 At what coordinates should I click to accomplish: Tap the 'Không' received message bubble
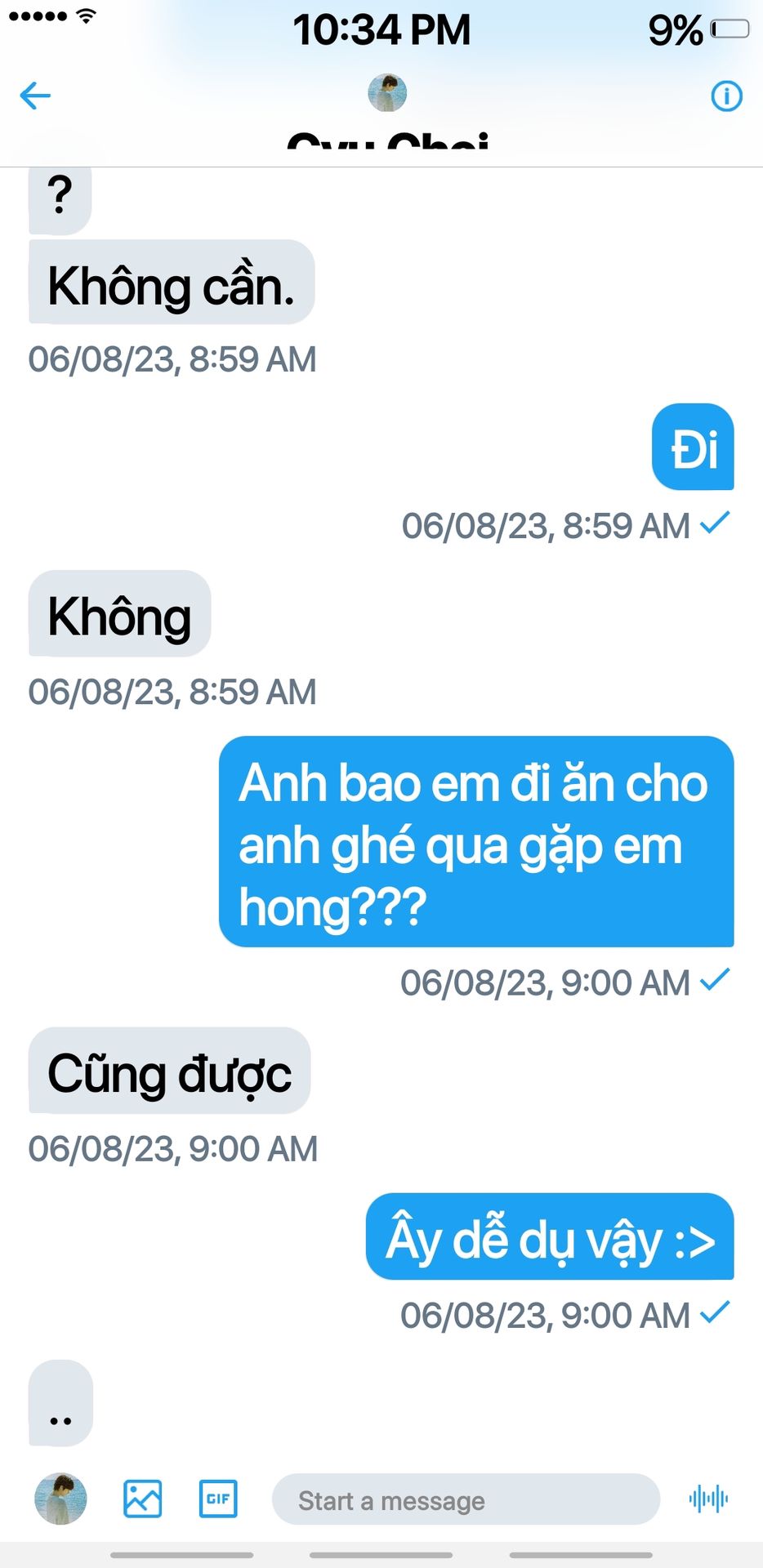[120, 613]
